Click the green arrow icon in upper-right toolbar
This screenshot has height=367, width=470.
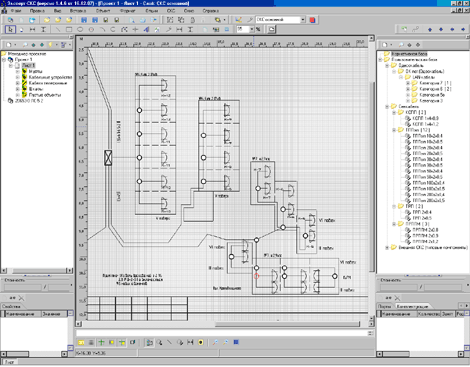404,29
